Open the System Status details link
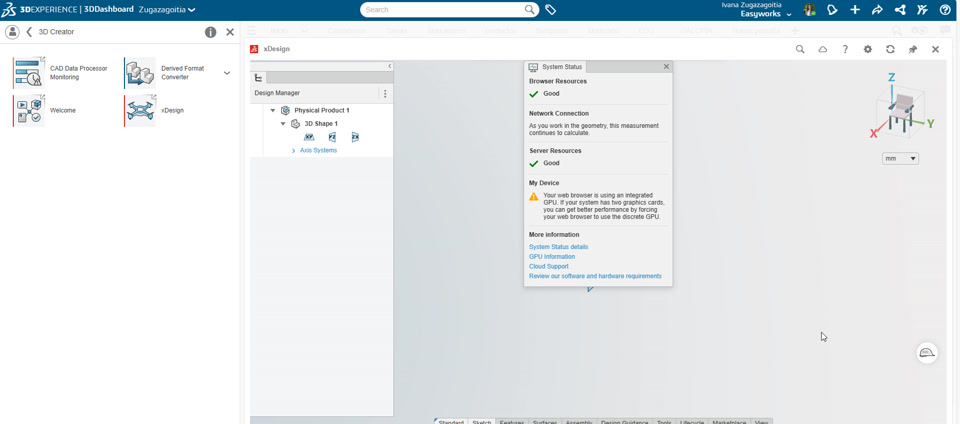 pos(558,247)
